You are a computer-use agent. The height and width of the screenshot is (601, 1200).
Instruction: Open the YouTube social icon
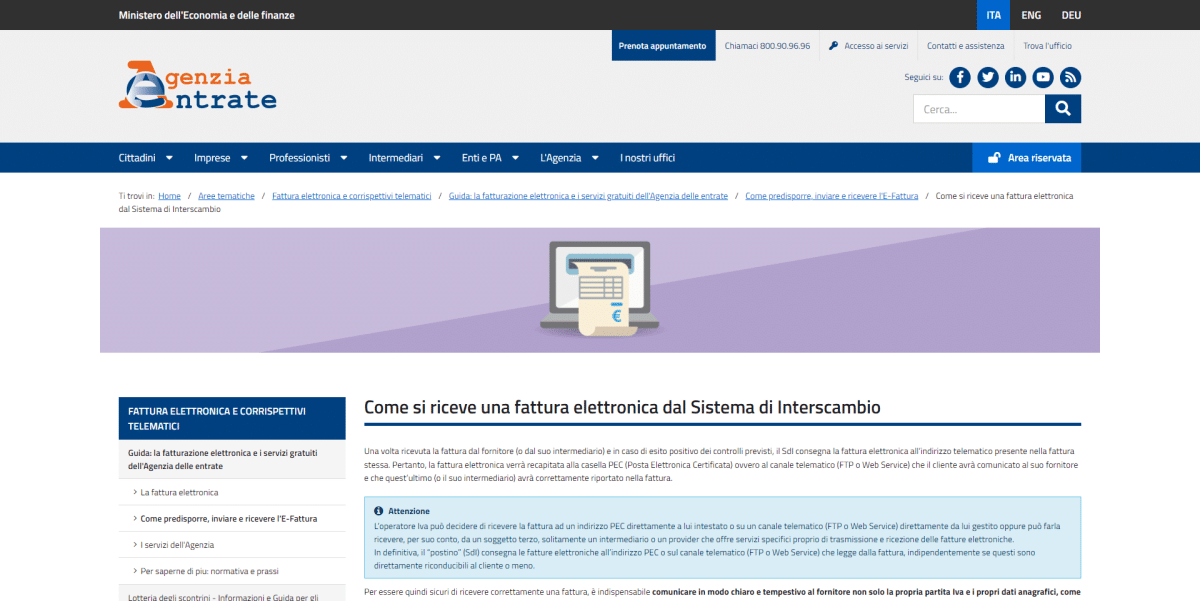coord(1043,77)
